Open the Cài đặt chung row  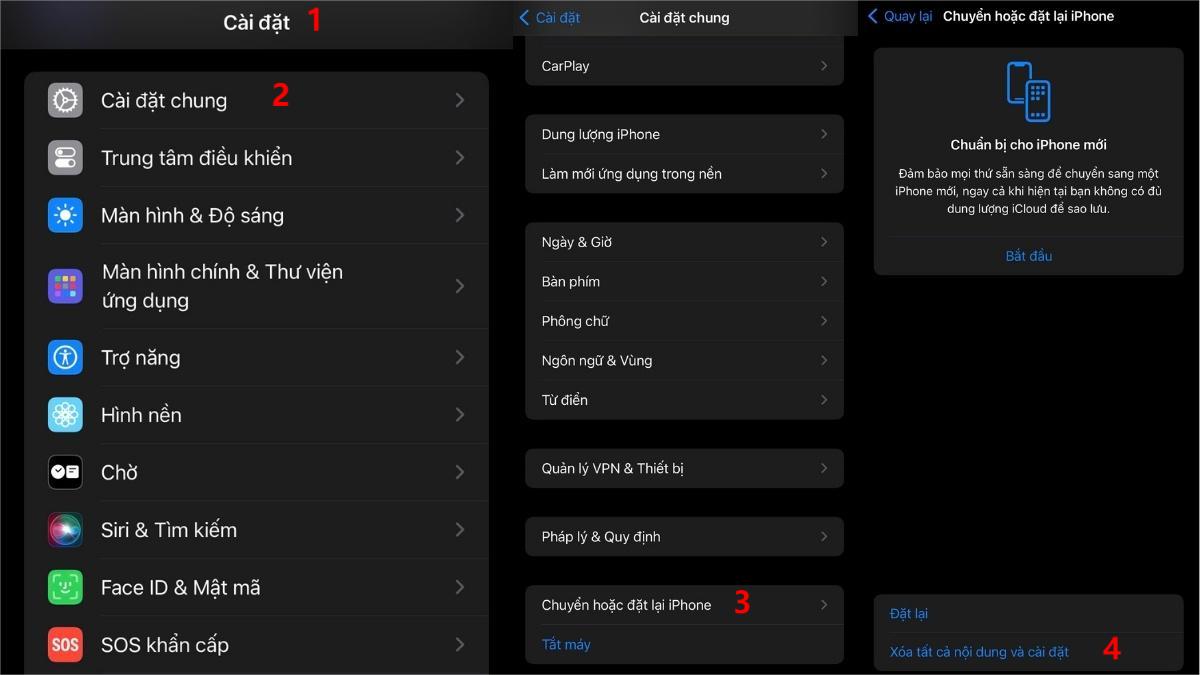click(x=257, y=100)
